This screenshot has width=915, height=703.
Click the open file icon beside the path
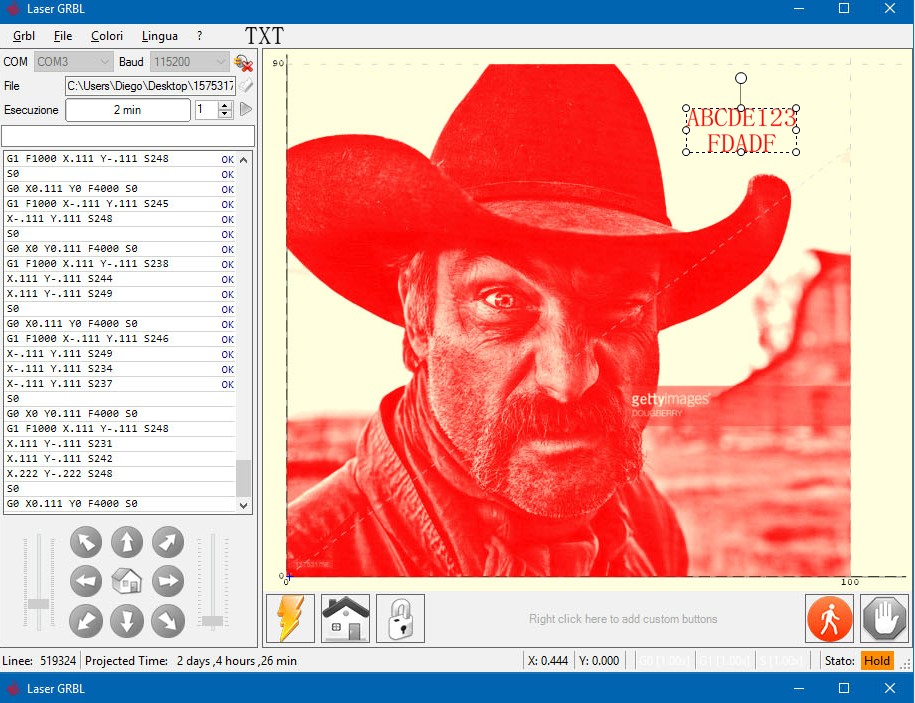[245, 87]
